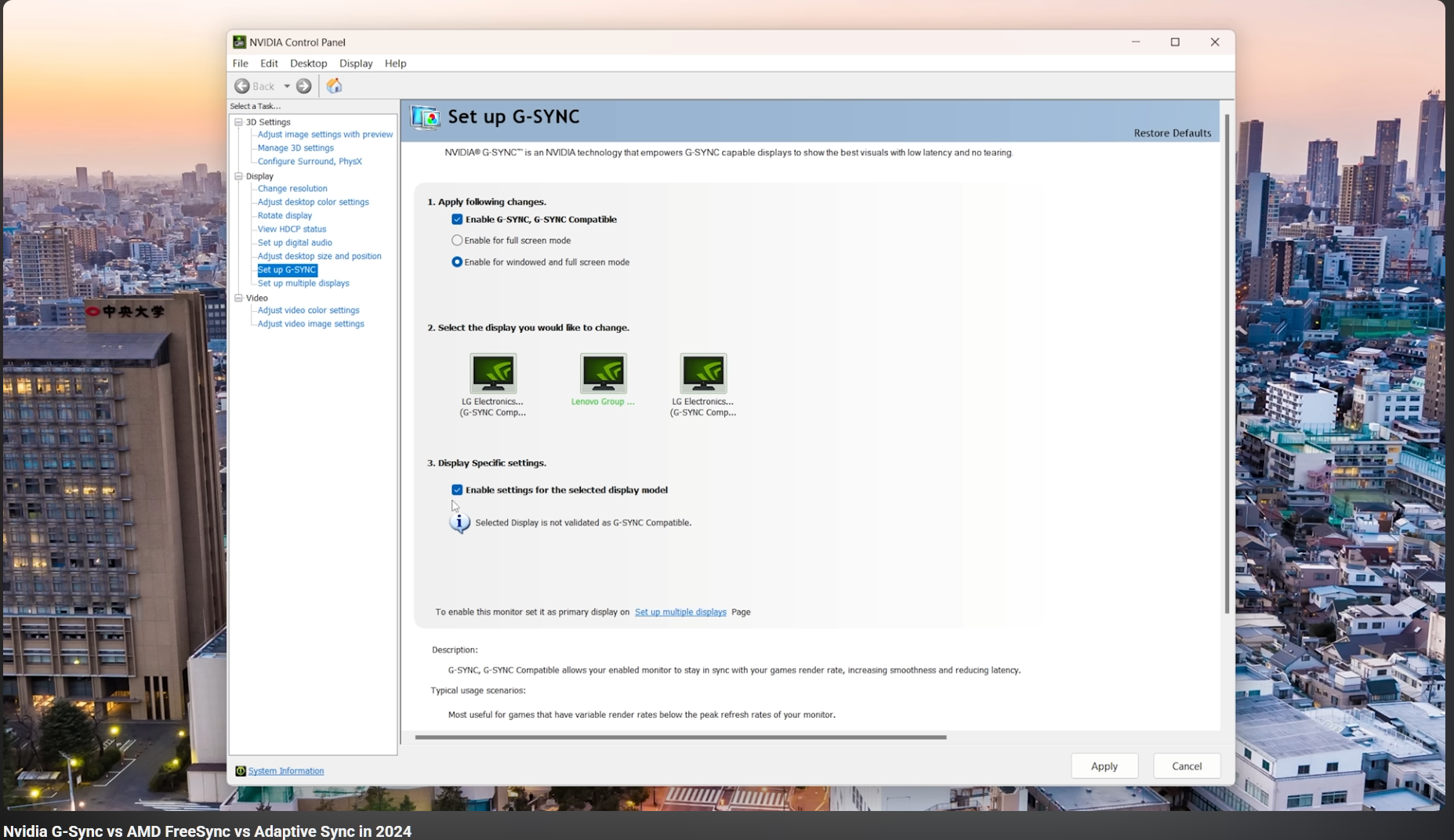The height and width of the screenshot is (840, 1454).
Task: Open the Desktop menu
Action: coord(308,63)
